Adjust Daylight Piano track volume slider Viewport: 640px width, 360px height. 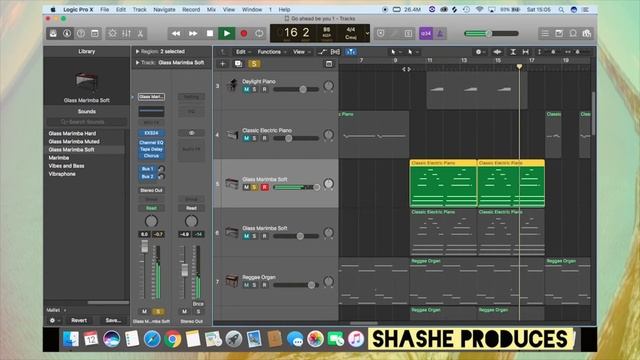coord(296,89)
